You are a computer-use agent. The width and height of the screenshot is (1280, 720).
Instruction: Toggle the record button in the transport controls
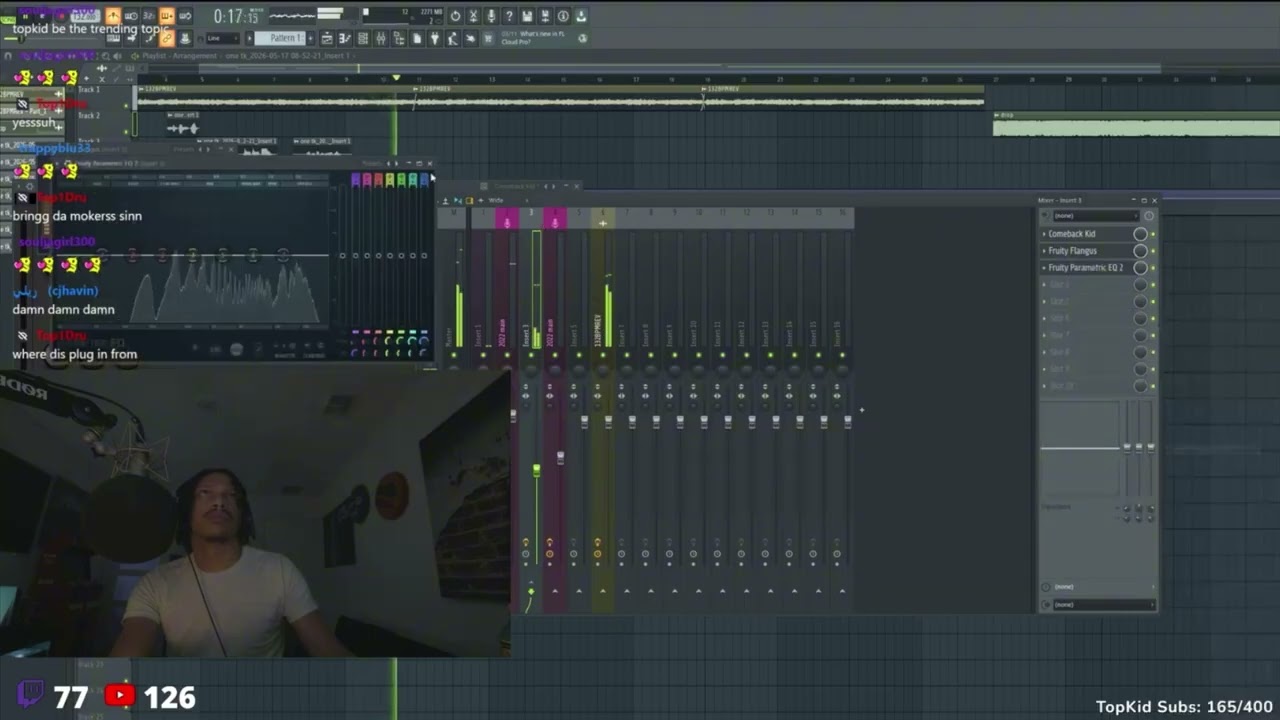[x=60, y=16]
